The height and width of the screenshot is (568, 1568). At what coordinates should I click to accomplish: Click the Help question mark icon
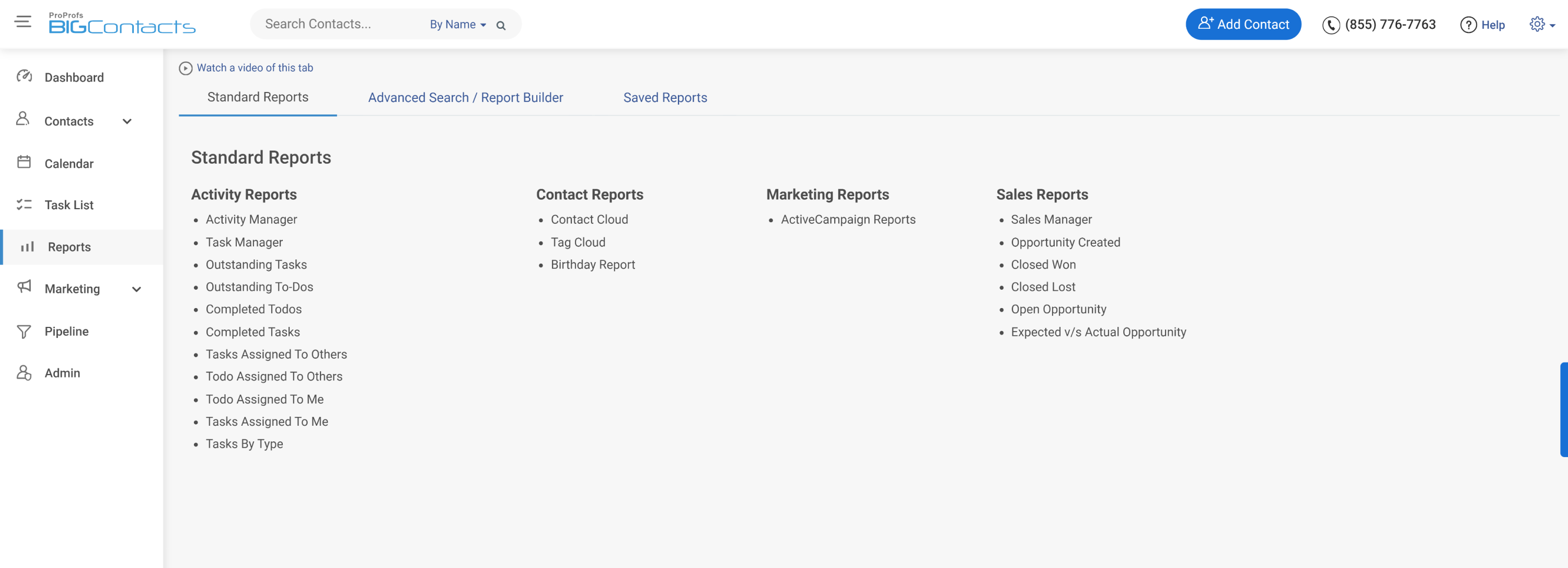coord(1468,25)
